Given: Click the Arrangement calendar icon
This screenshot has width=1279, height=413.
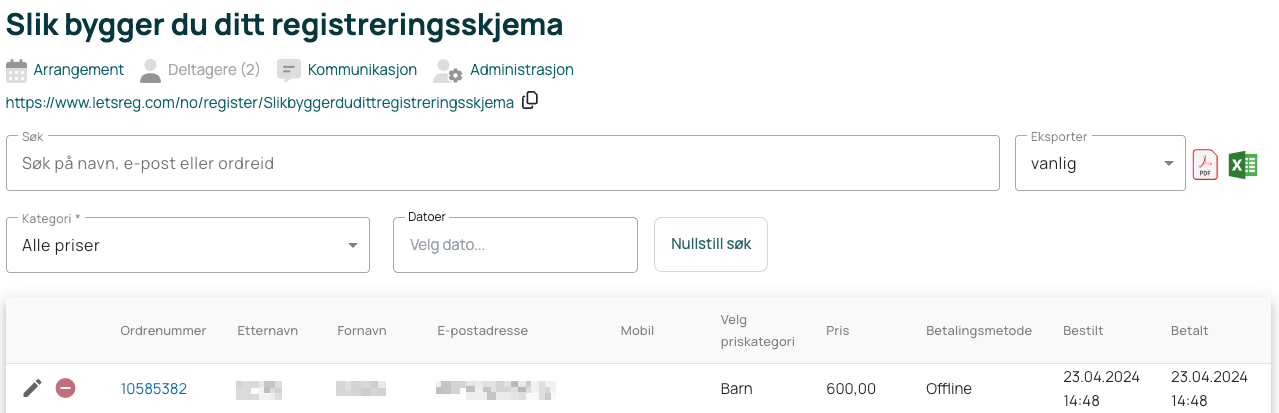Looking at the screenshot, I should 17,70.
